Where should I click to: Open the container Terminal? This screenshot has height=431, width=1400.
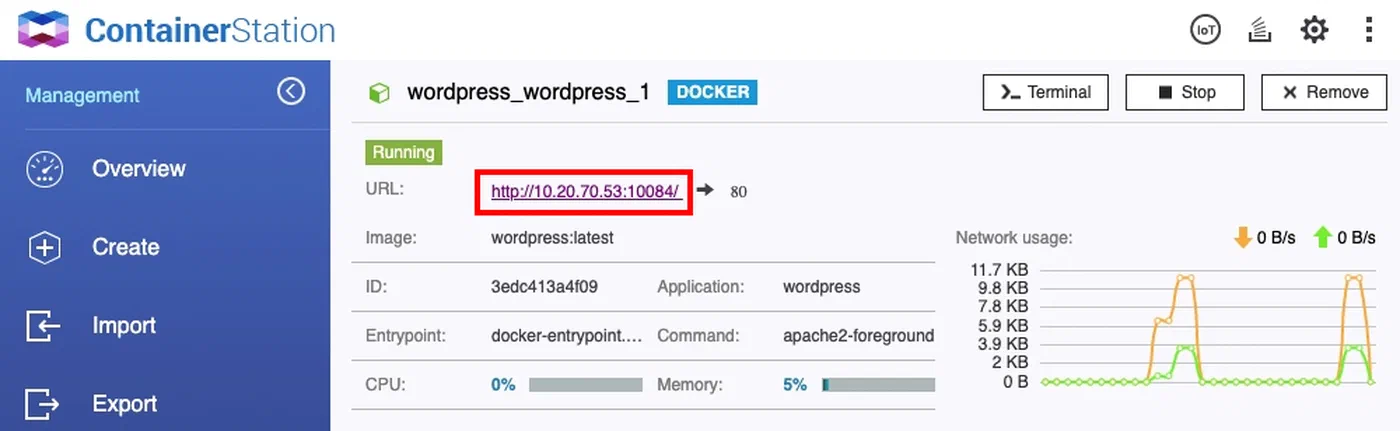click(1046, 92)
